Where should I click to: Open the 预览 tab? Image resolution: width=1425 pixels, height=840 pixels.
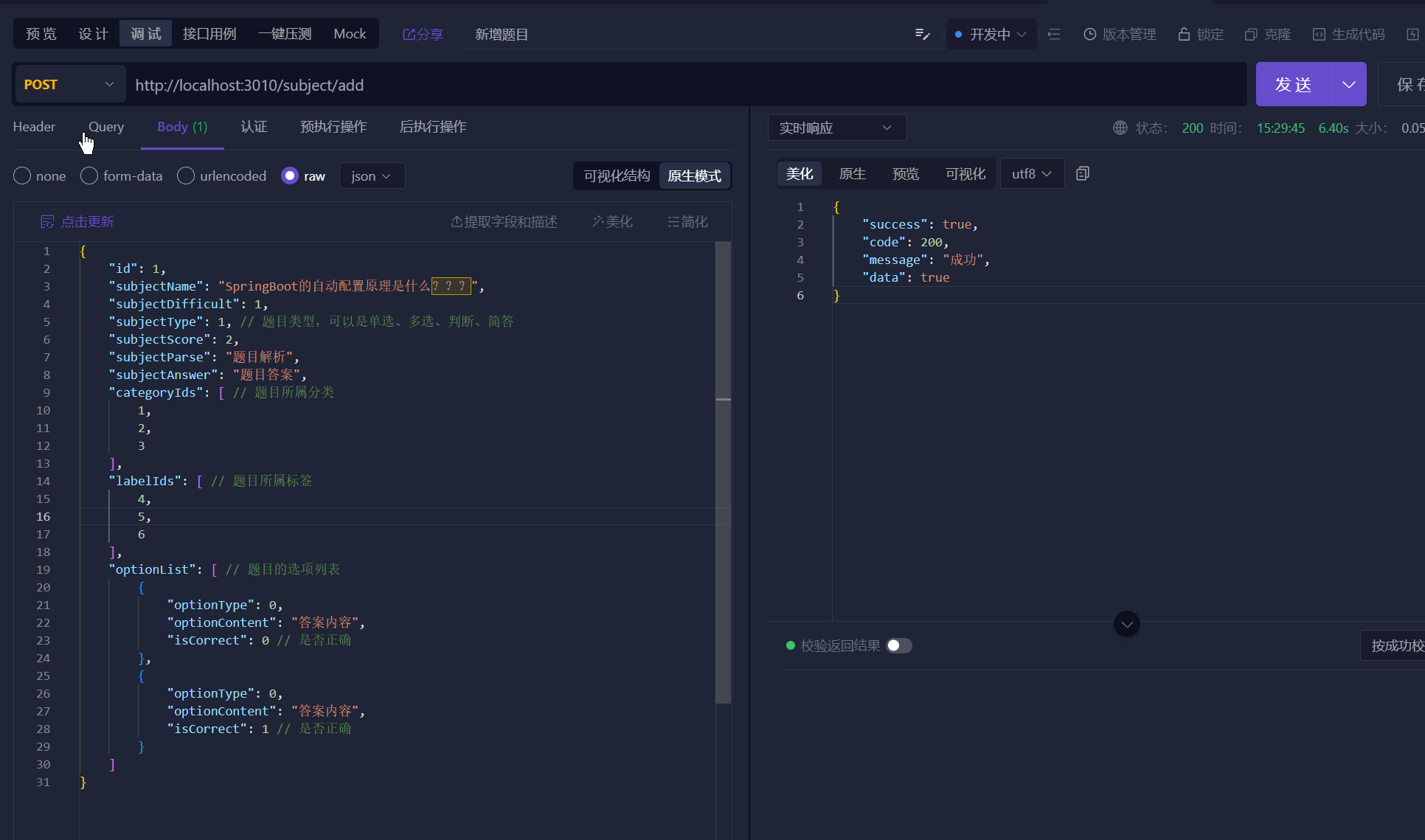click(x=41, y=34)
